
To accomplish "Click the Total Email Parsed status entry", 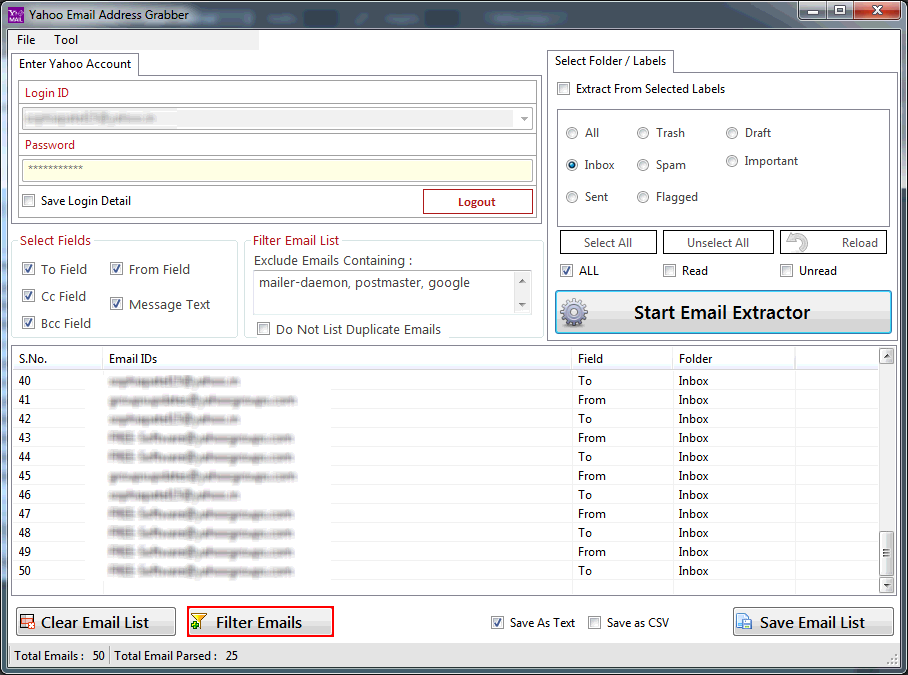I will pyautogui.click(x=176, y=655).
